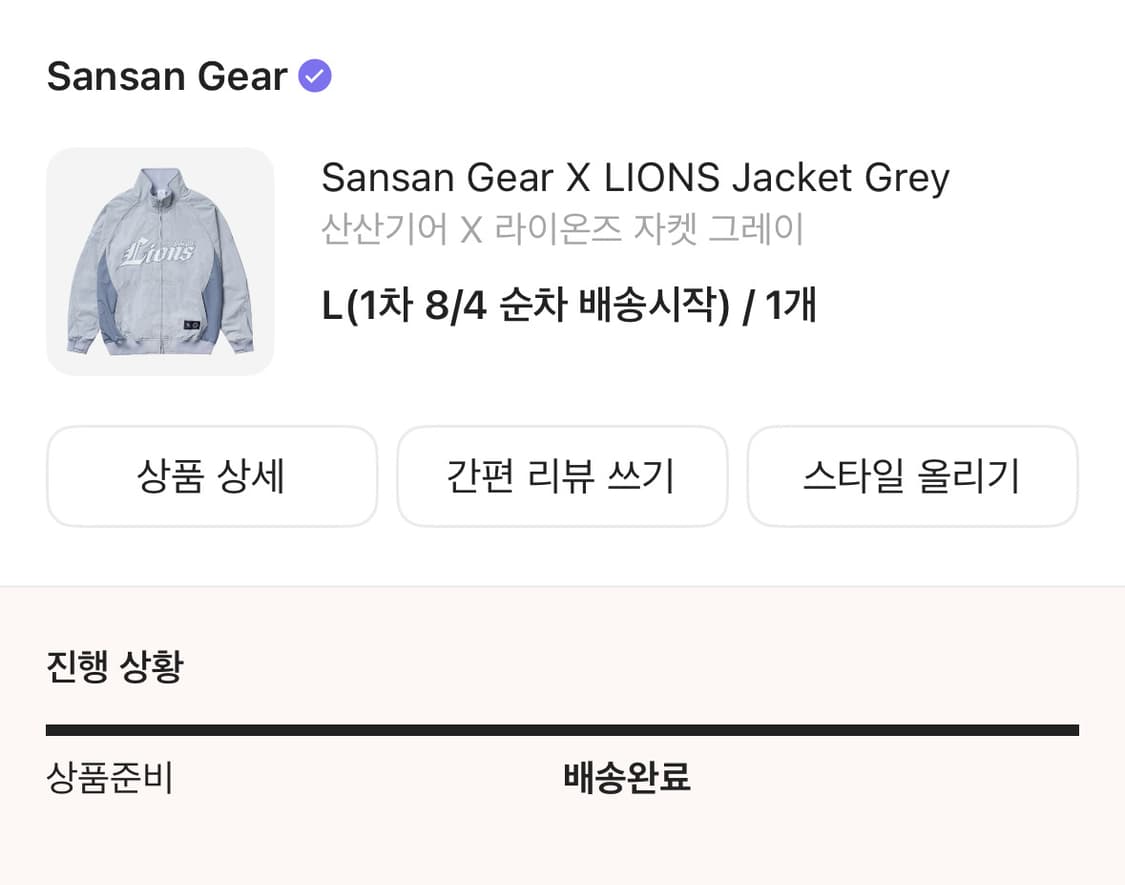Viewport: 1125px width, 885px height.
Task: Tap the 간편 리뷰 쓰기 button
Action: (562, 476)
